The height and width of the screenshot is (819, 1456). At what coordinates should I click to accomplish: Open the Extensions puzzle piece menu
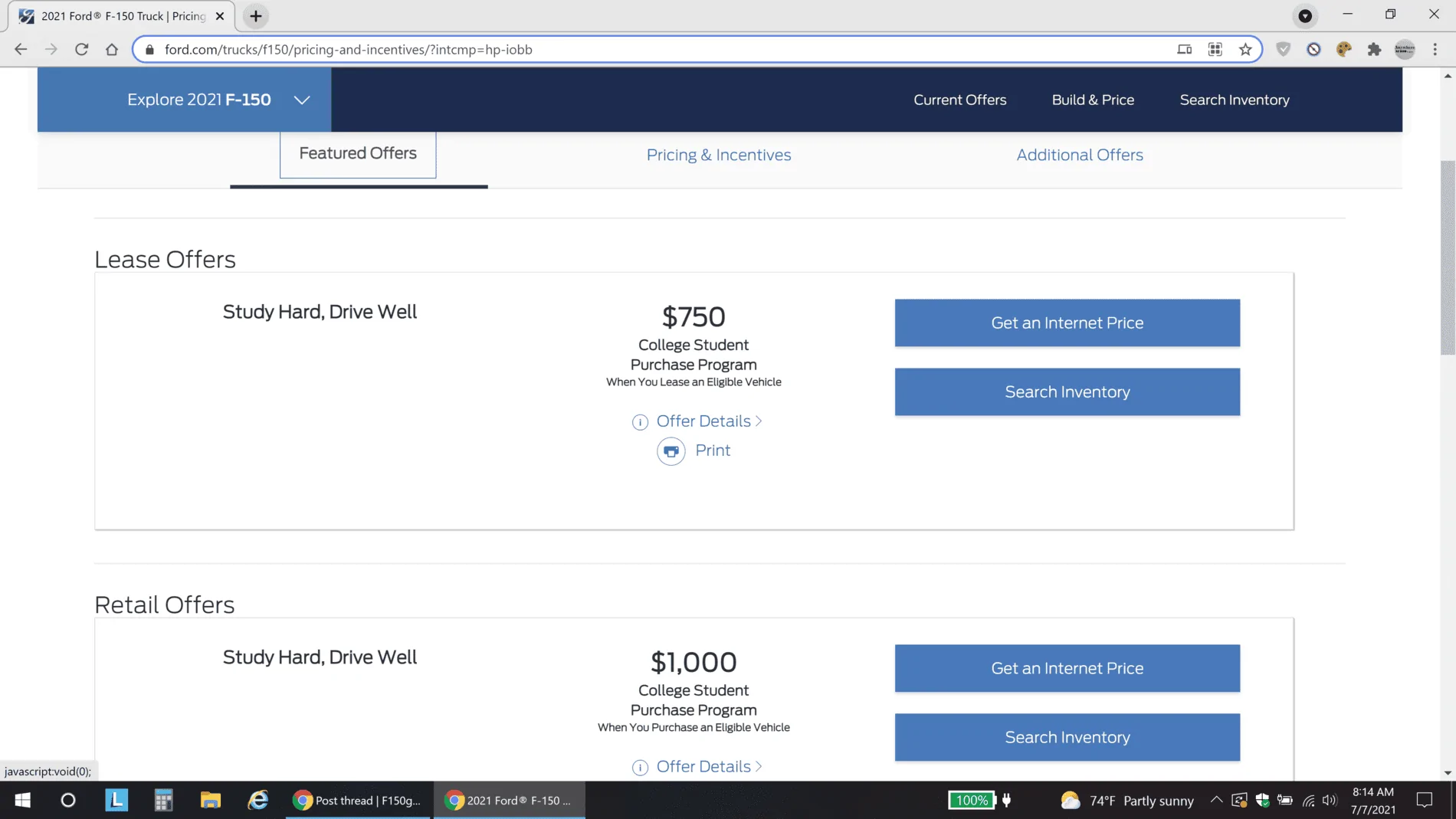tap(1373, 49)
